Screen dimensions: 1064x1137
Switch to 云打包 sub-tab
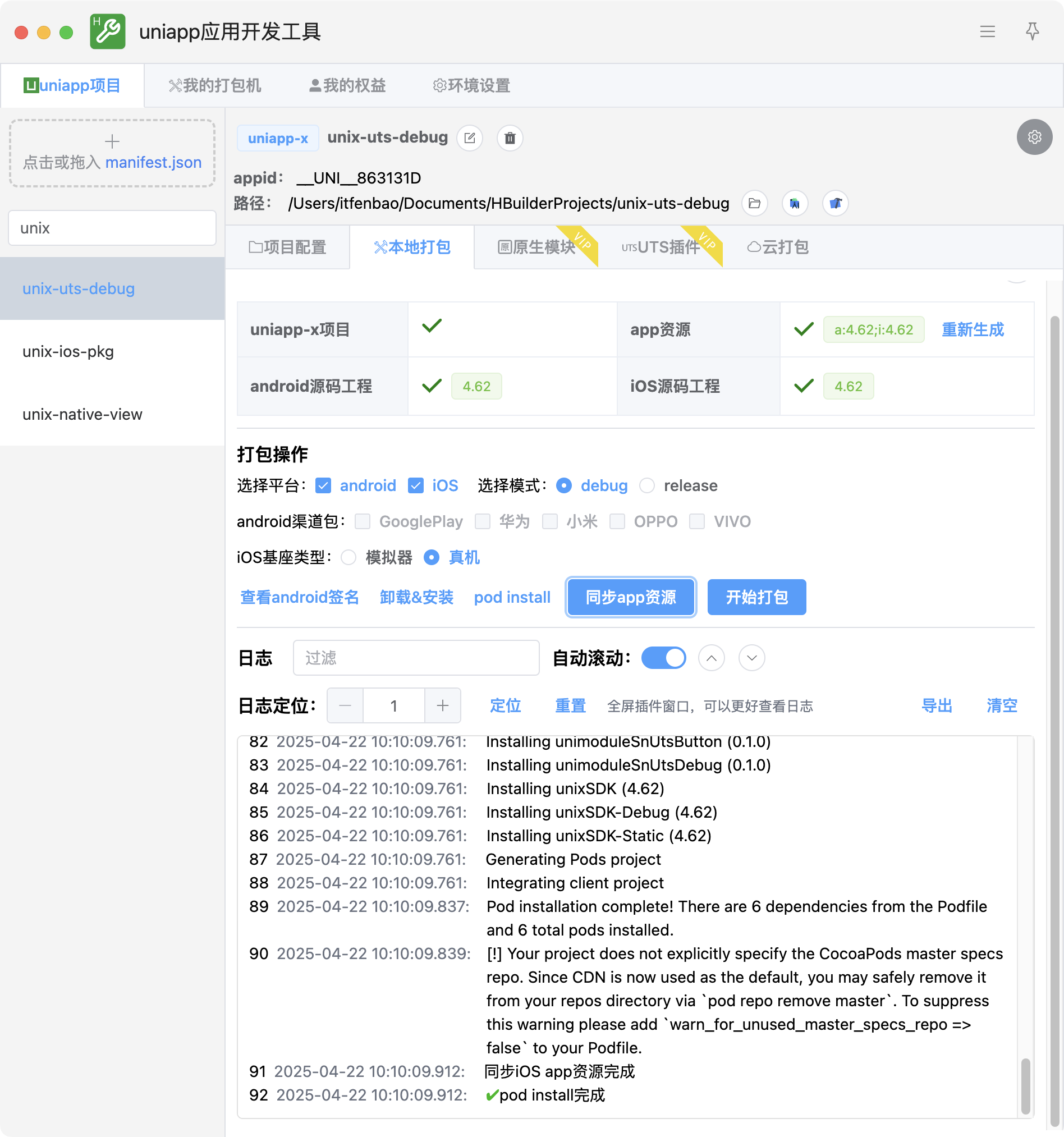(x=778, y=247)
